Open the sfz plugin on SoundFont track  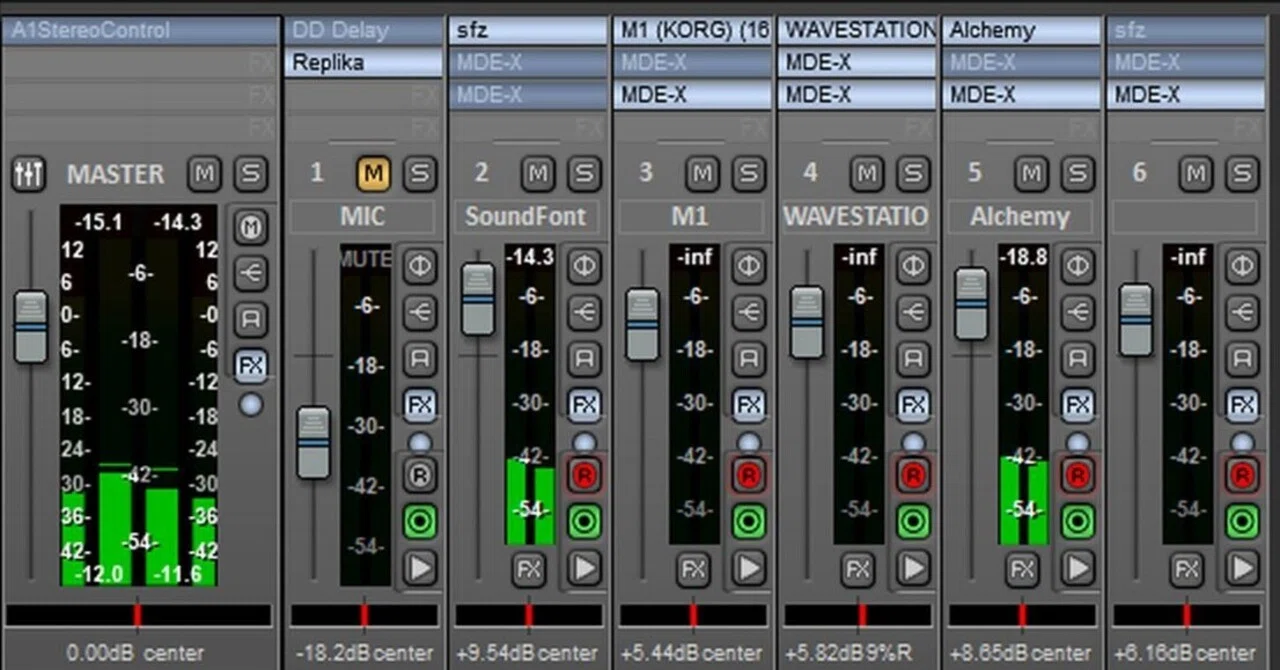528,30
